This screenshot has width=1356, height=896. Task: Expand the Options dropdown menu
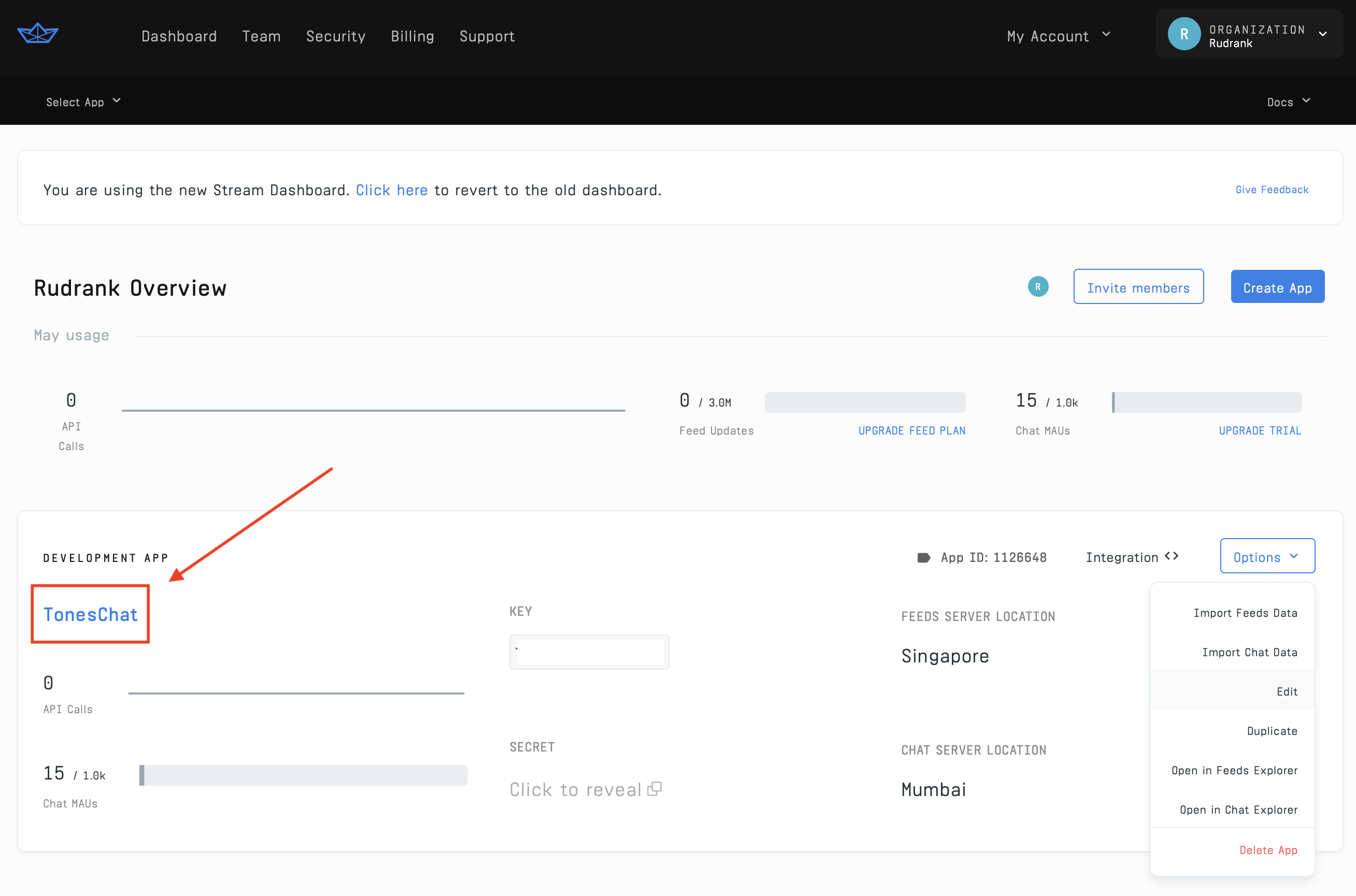point(1266,555)
